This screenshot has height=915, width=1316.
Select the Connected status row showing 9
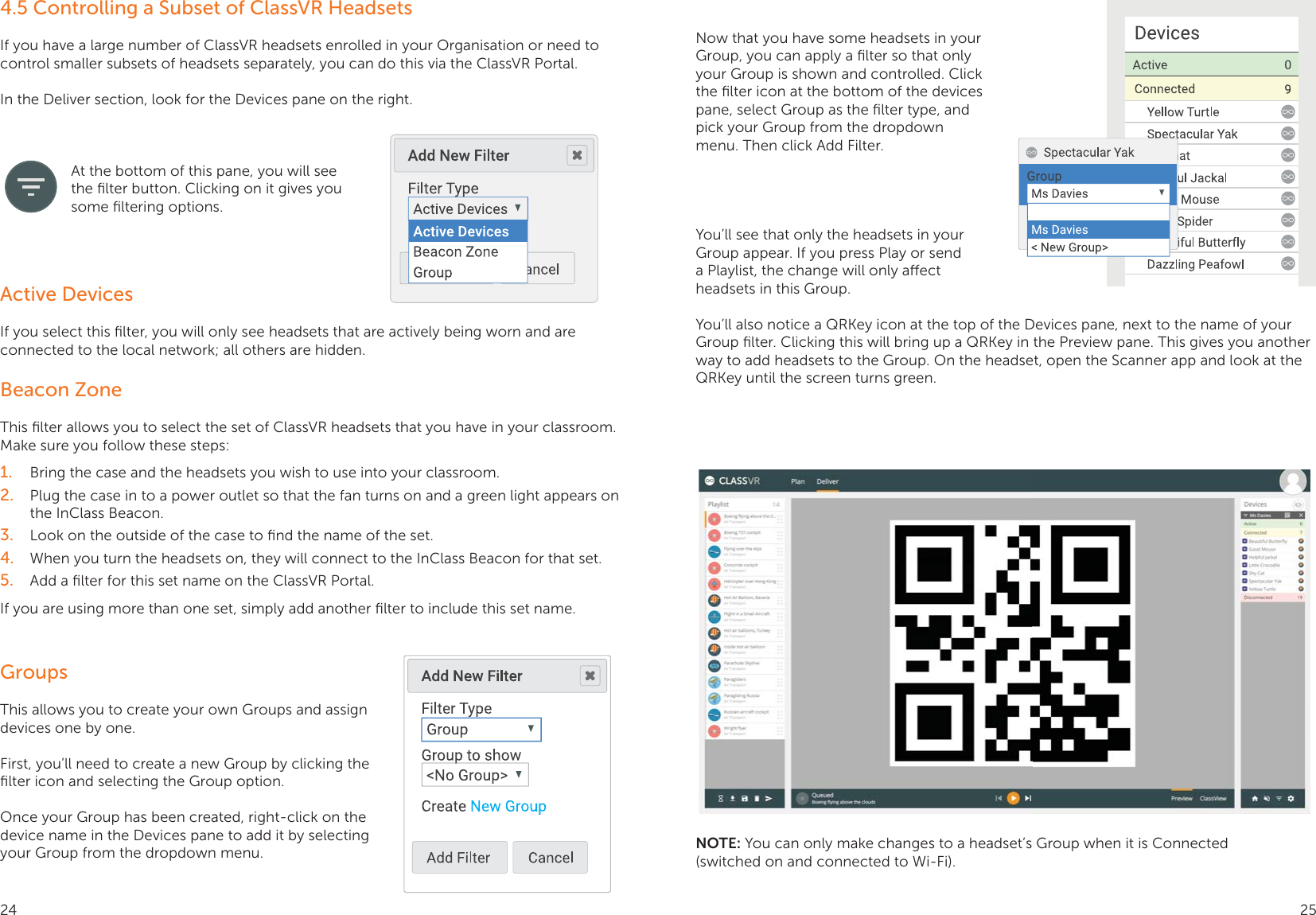[x=1211, y=88]
